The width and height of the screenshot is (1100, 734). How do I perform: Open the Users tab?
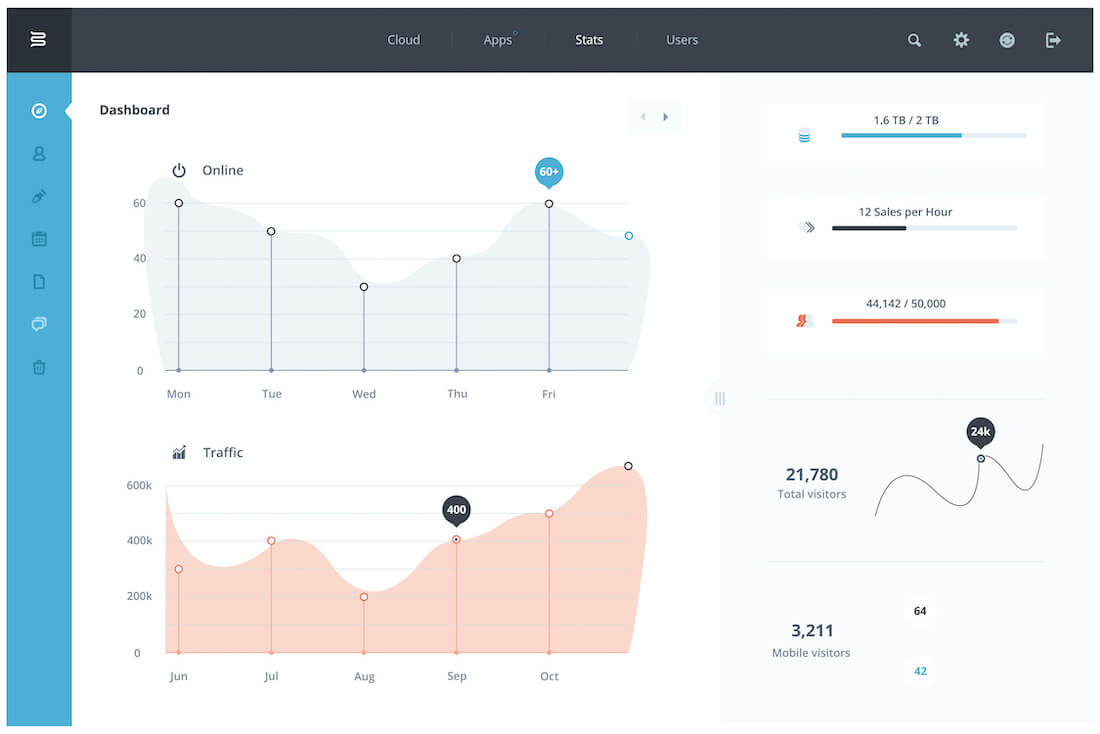(x=682, y=40)
